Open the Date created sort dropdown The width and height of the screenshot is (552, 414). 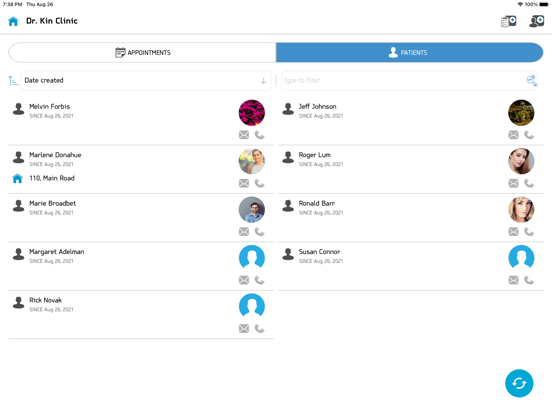[x=146, y=81]
